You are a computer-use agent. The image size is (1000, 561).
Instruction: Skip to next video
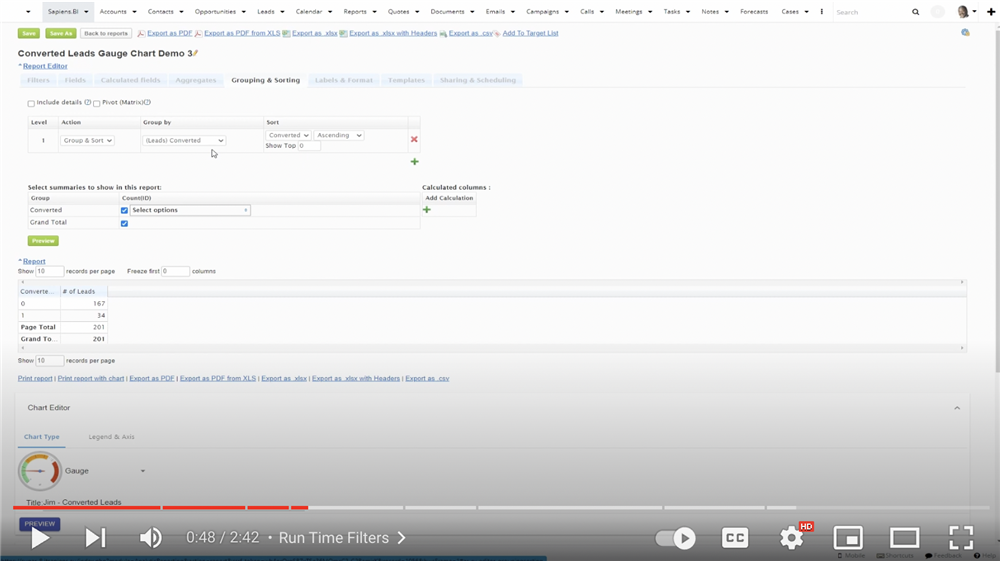click(x=95, y=538)
